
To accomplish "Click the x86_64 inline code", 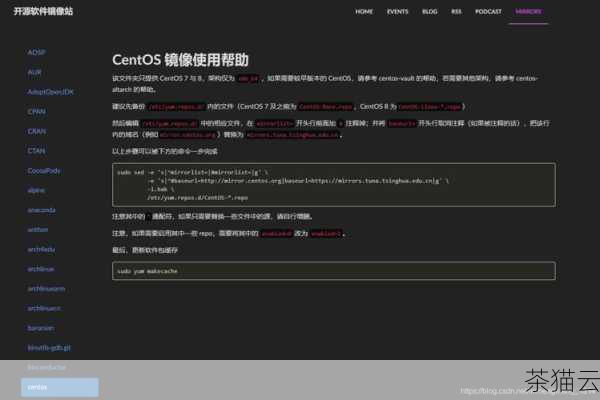I will click(248, 78).
